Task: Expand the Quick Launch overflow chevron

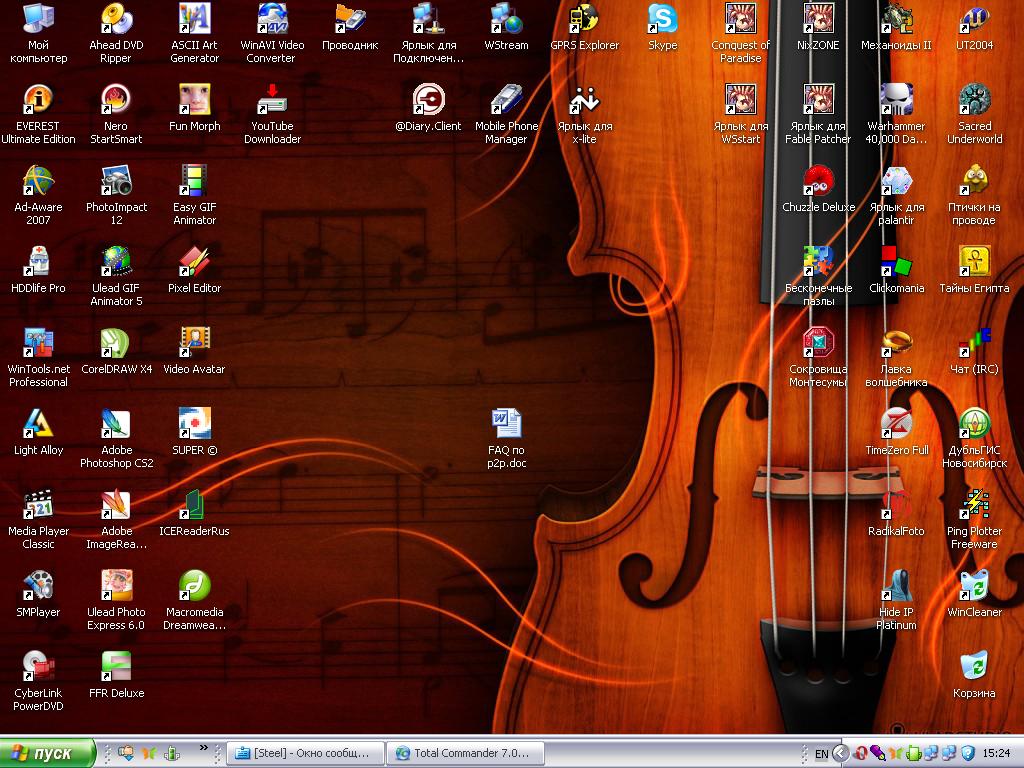Action: point(205,747)
